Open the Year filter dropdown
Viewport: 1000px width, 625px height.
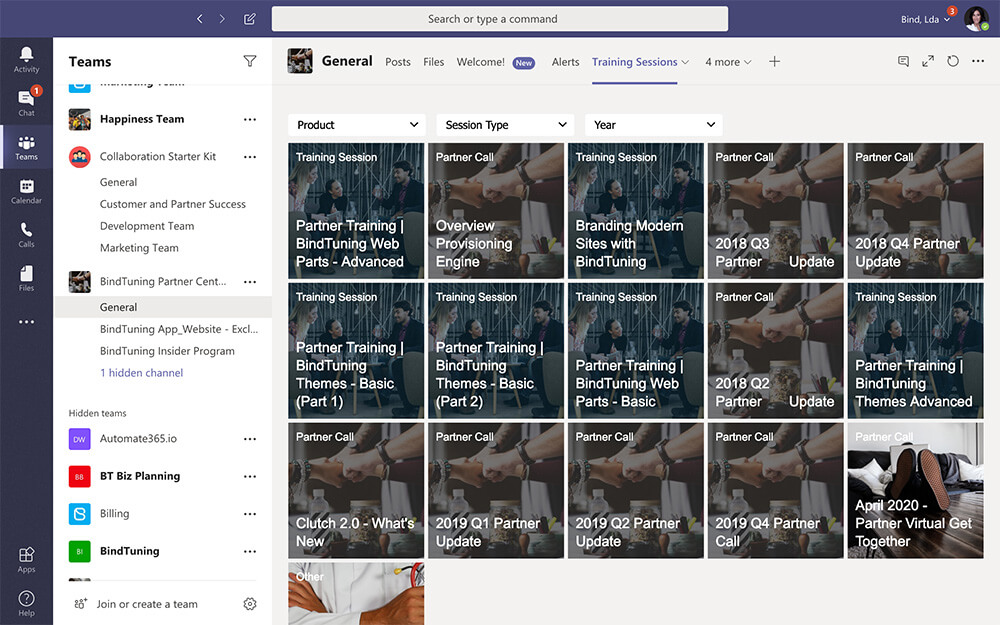[654, 125]
